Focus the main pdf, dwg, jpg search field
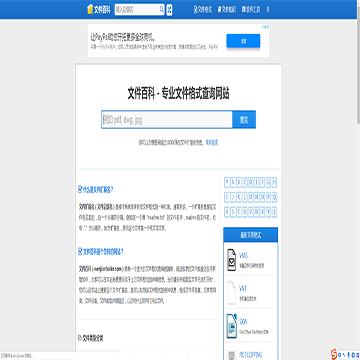Image resolution: width=360 pixels, height=360 pixels. tap(167, 119)
